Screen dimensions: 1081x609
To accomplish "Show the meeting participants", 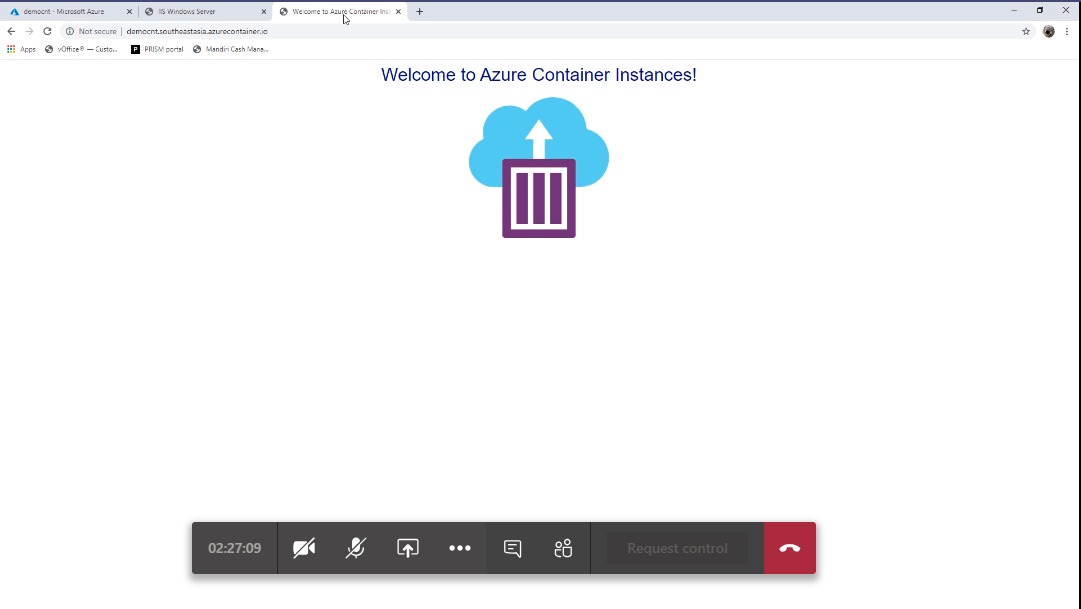I will coord(563,548).
